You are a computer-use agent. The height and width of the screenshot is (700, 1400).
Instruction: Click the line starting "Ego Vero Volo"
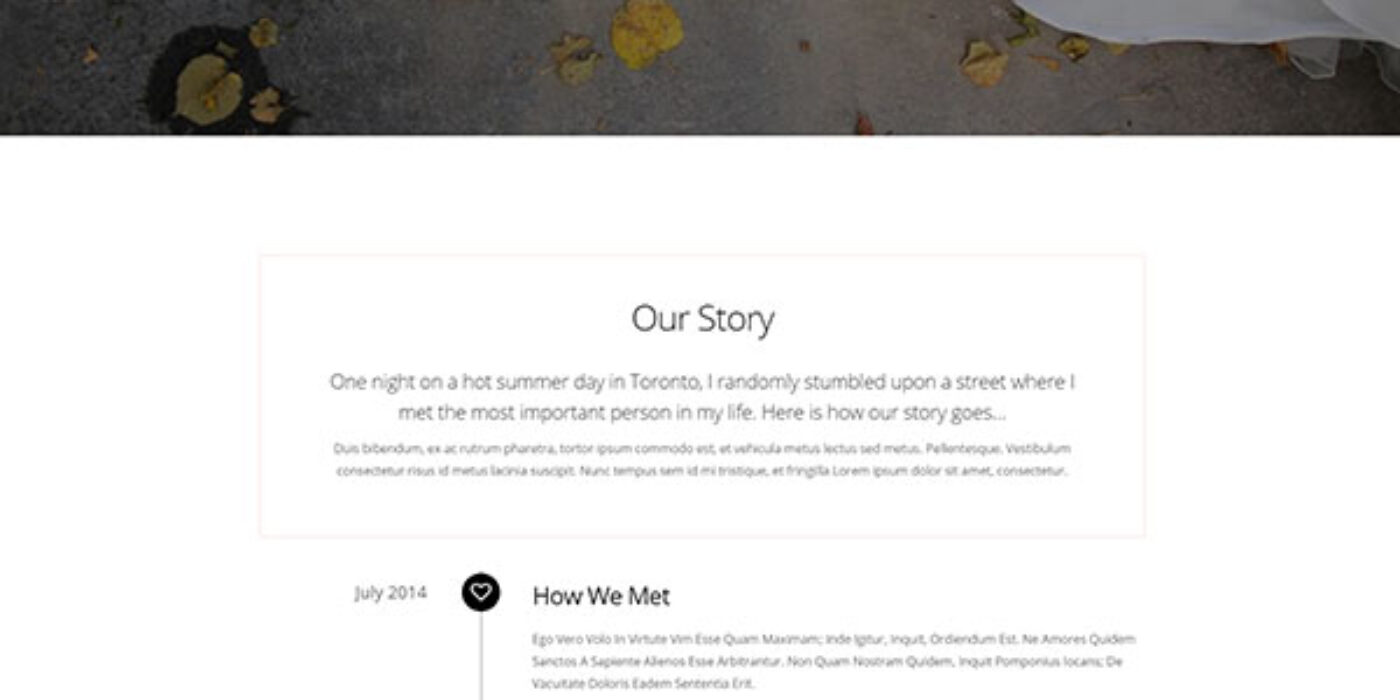click(833, 639)
